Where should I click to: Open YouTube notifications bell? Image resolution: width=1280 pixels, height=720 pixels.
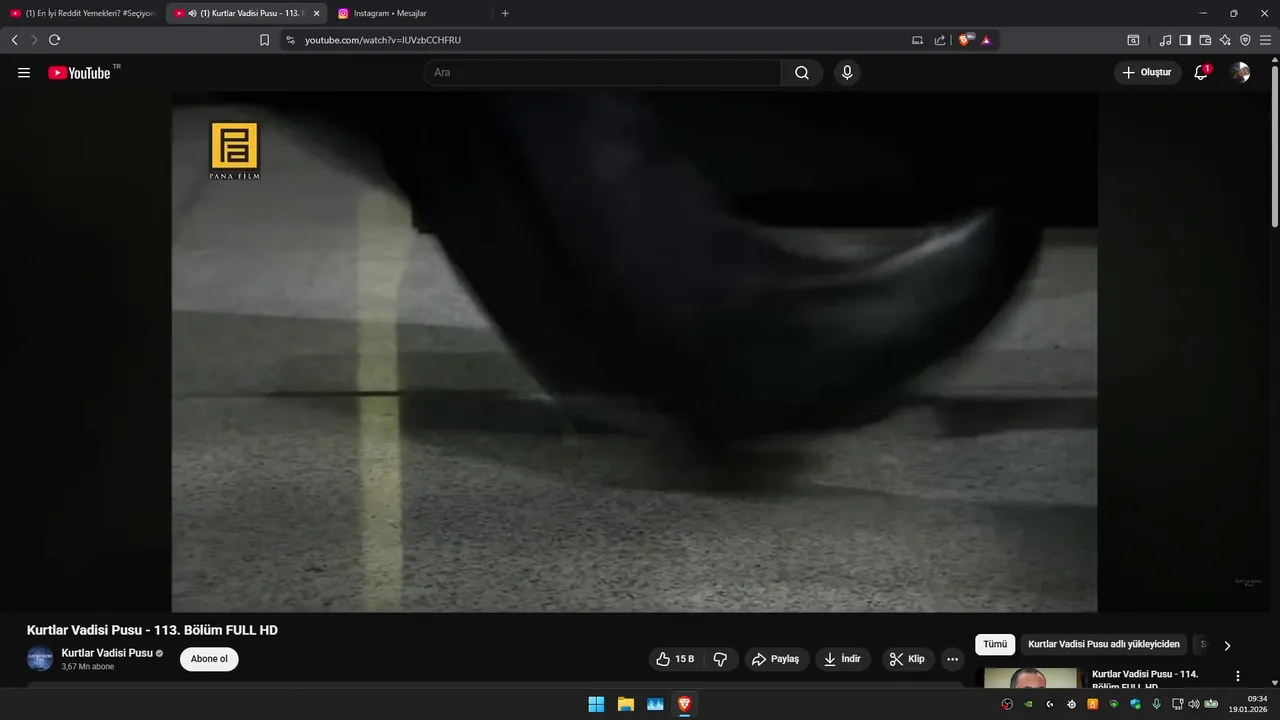pyautogui.click(x=1201, y=73)
